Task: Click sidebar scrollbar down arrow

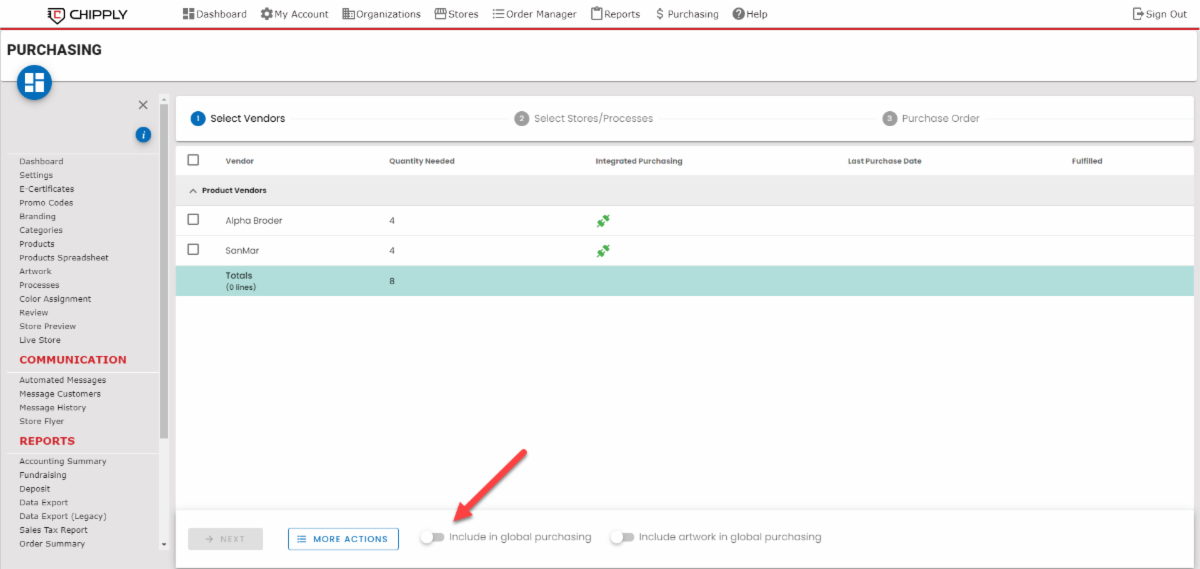Action: (x=164, y=545)
